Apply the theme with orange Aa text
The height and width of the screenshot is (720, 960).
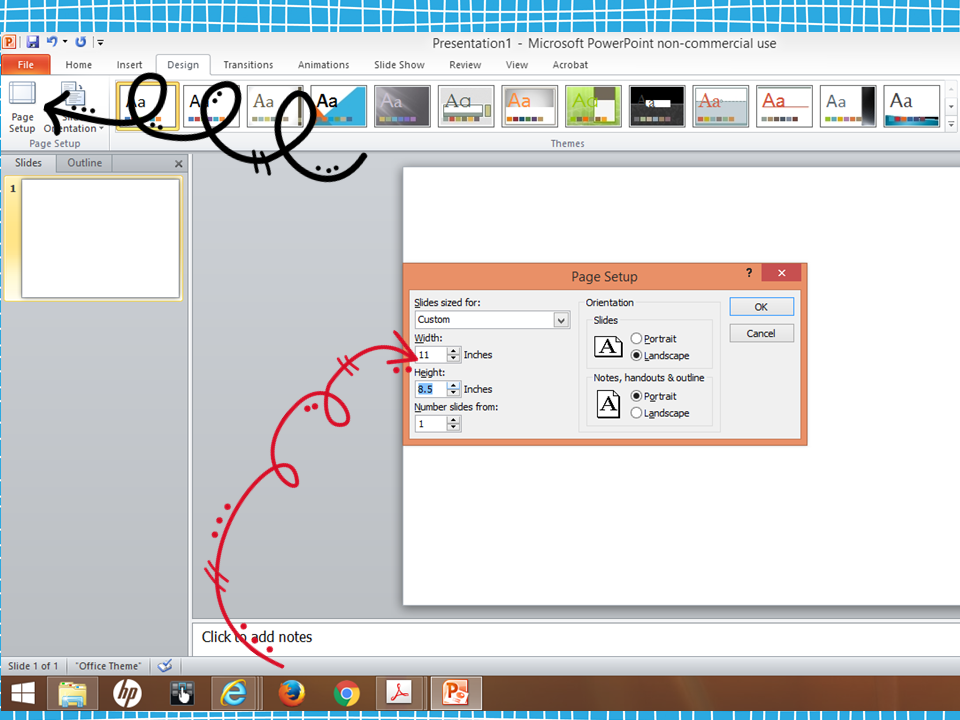(530, 106)
